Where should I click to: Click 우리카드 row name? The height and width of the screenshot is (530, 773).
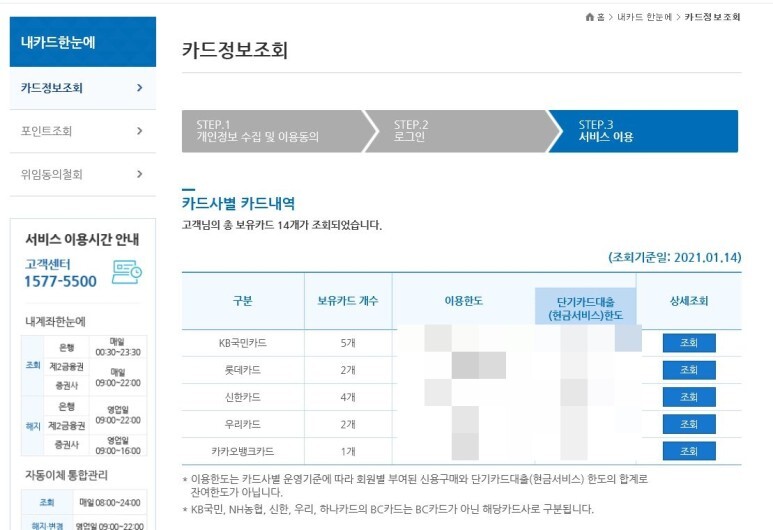click(243, 424)
